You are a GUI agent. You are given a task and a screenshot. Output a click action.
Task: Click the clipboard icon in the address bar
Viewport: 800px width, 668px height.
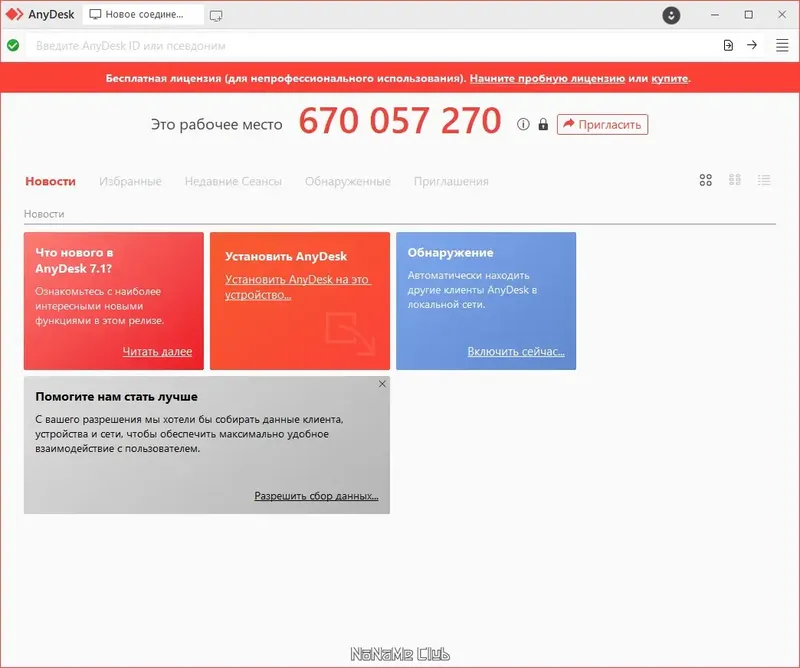(x=727, y=45)
